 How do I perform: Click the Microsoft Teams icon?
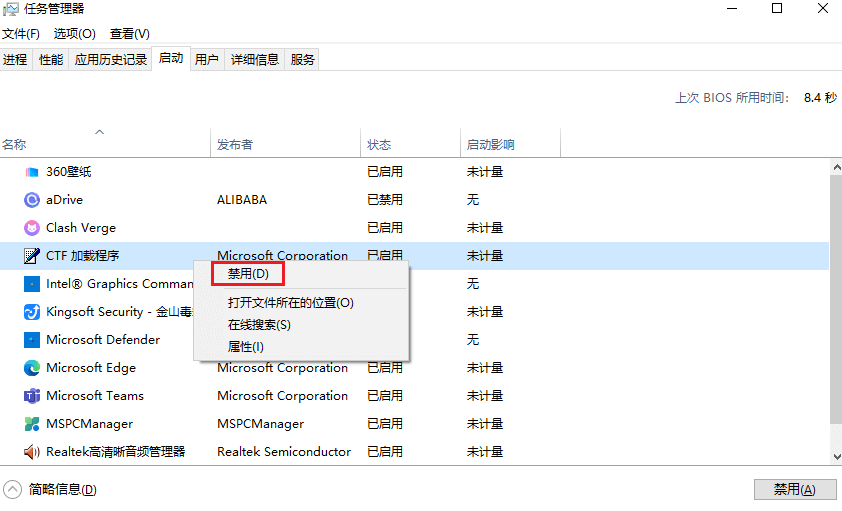[x=32, y=396]
